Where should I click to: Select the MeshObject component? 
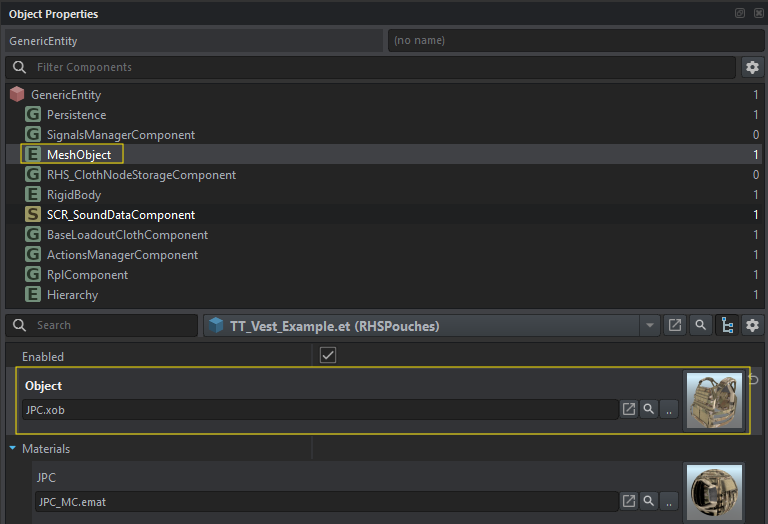coord(78,155)
